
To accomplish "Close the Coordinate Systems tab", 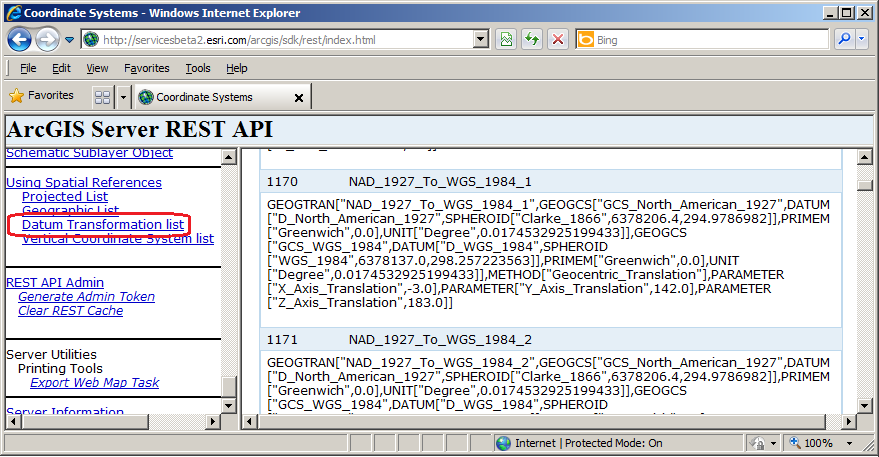I will click(299, 98).
